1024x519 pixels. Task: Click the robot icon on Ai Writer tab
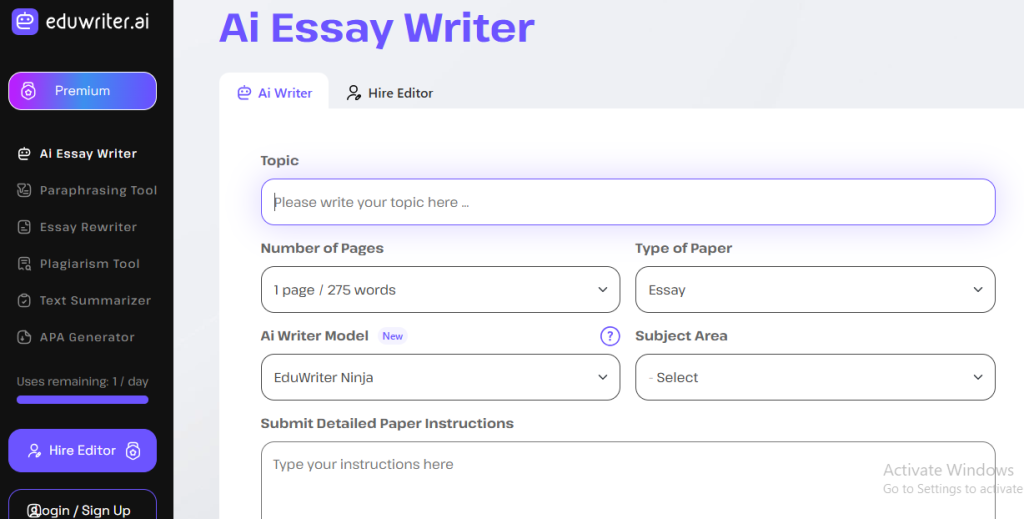(244, 93)
